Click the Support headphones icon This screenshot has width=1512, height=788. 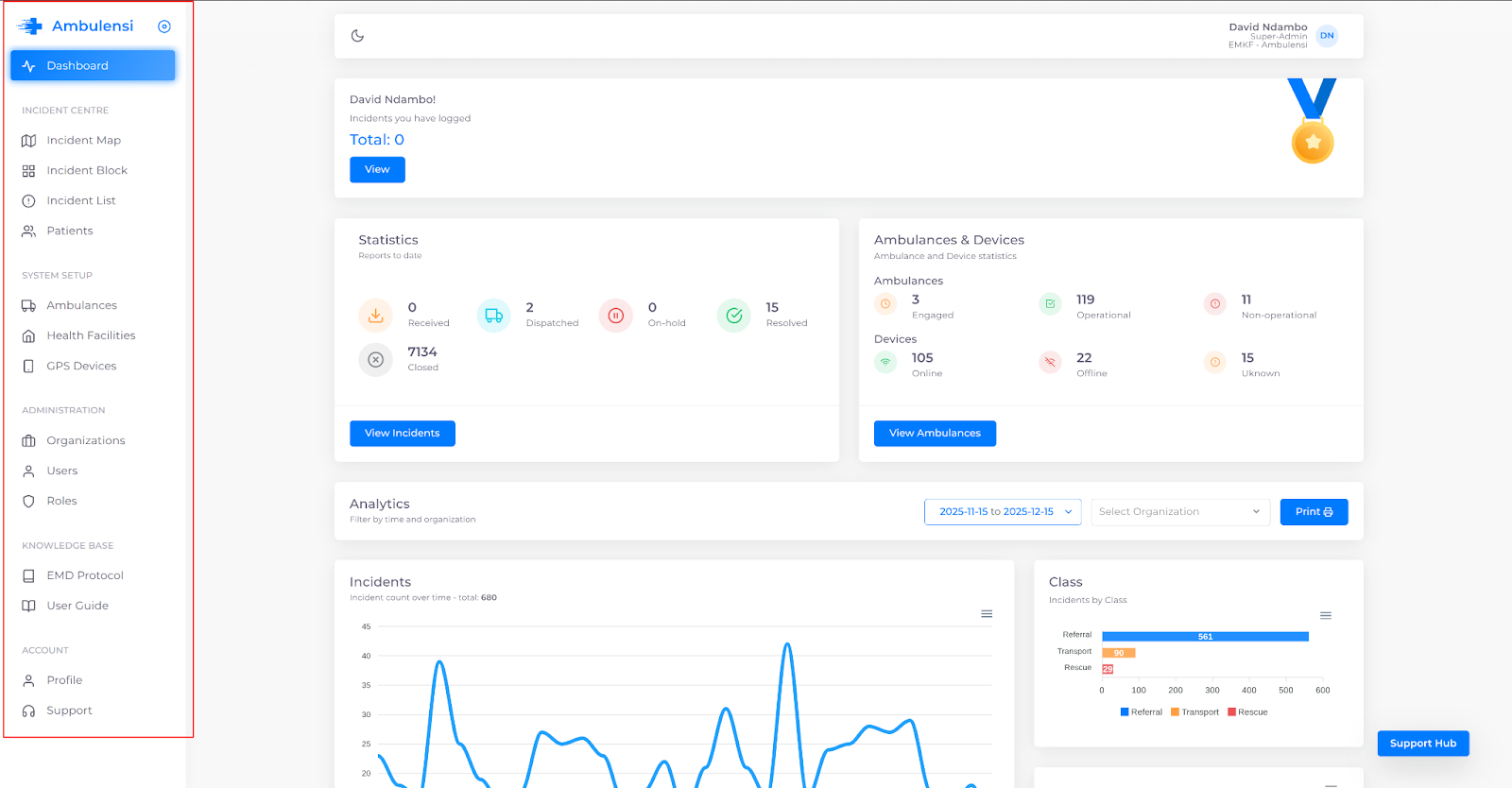28,711
